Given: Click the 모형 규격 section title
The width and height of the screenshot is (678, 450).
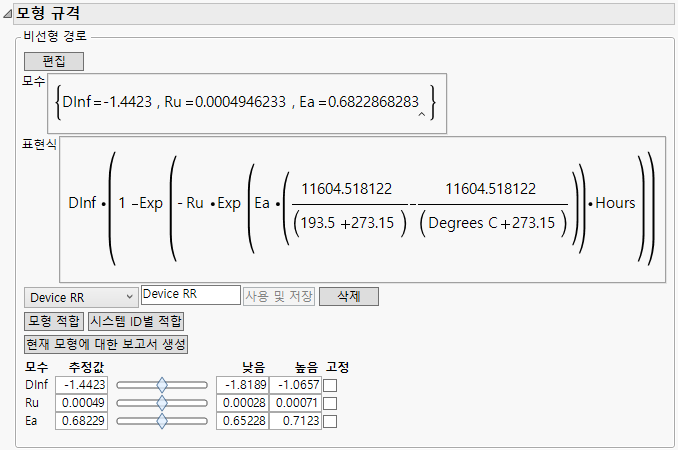Looking at the screenshot, I should click(x=48, y=13).
